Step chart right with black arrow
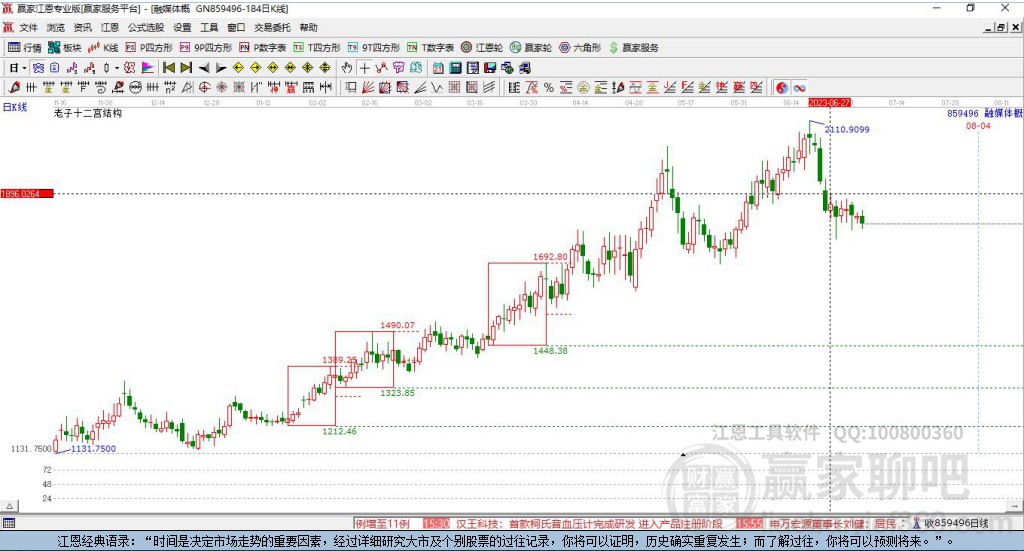Screen dimensions: 1024x551 [x=221, y=68]
